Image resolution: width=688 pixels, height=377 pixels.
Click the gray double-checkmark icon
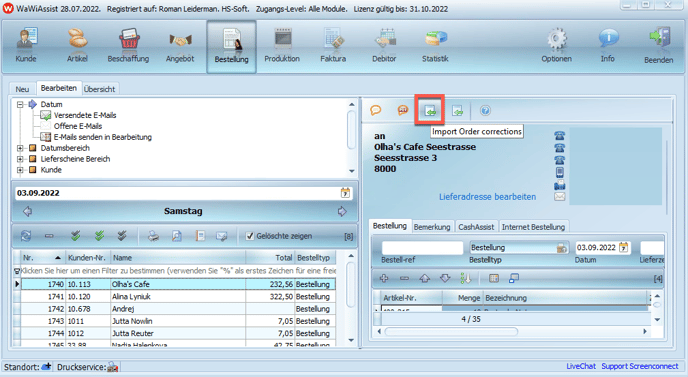point(122,236)
